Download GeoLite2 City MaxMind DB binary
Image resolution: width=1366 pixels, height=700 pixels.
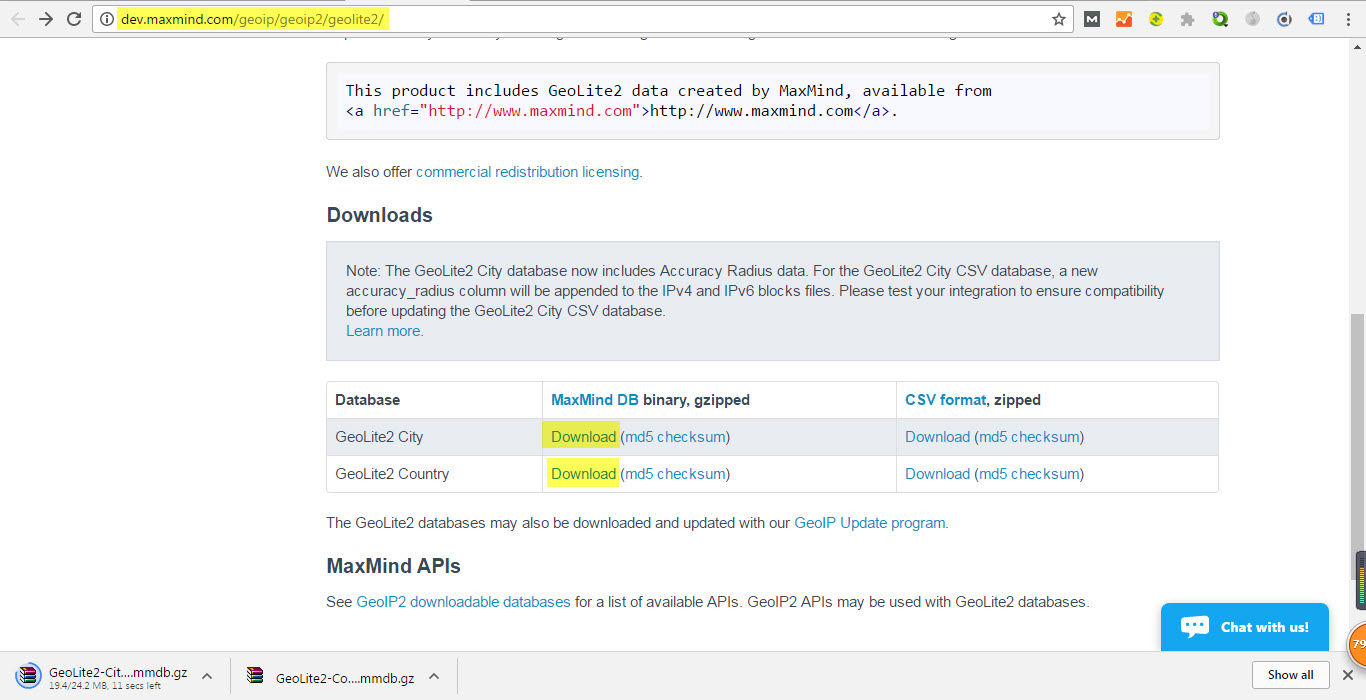(583, 437)
